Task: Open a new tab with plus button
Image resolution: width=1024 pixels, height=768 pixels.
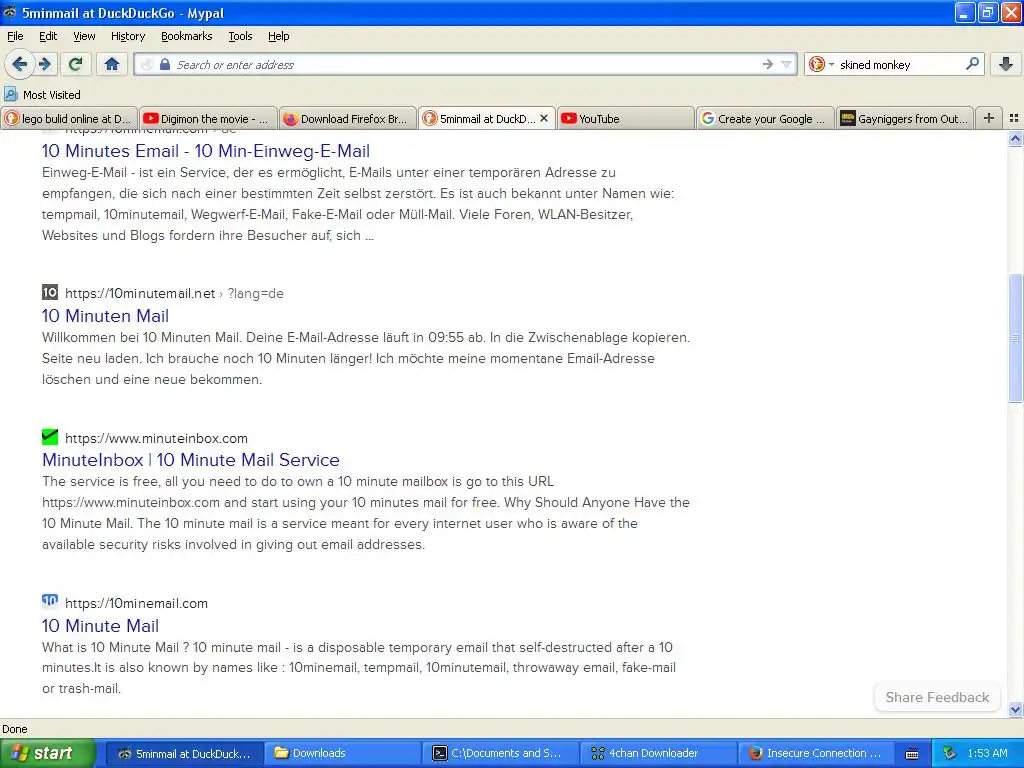Action: (x=989, y=118)
